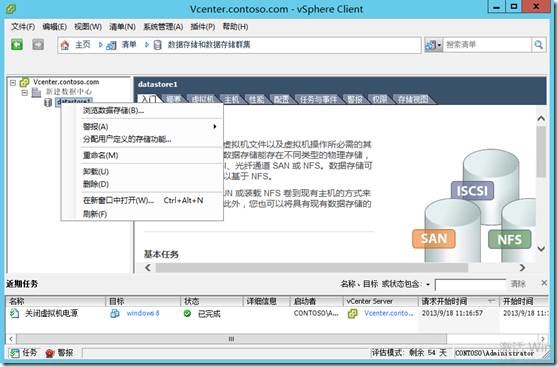Viewport: 558px width, 367px height.
Task: Click the vSphere Client title bar icon
Action: pyautogui.click(x=11, y=9)
